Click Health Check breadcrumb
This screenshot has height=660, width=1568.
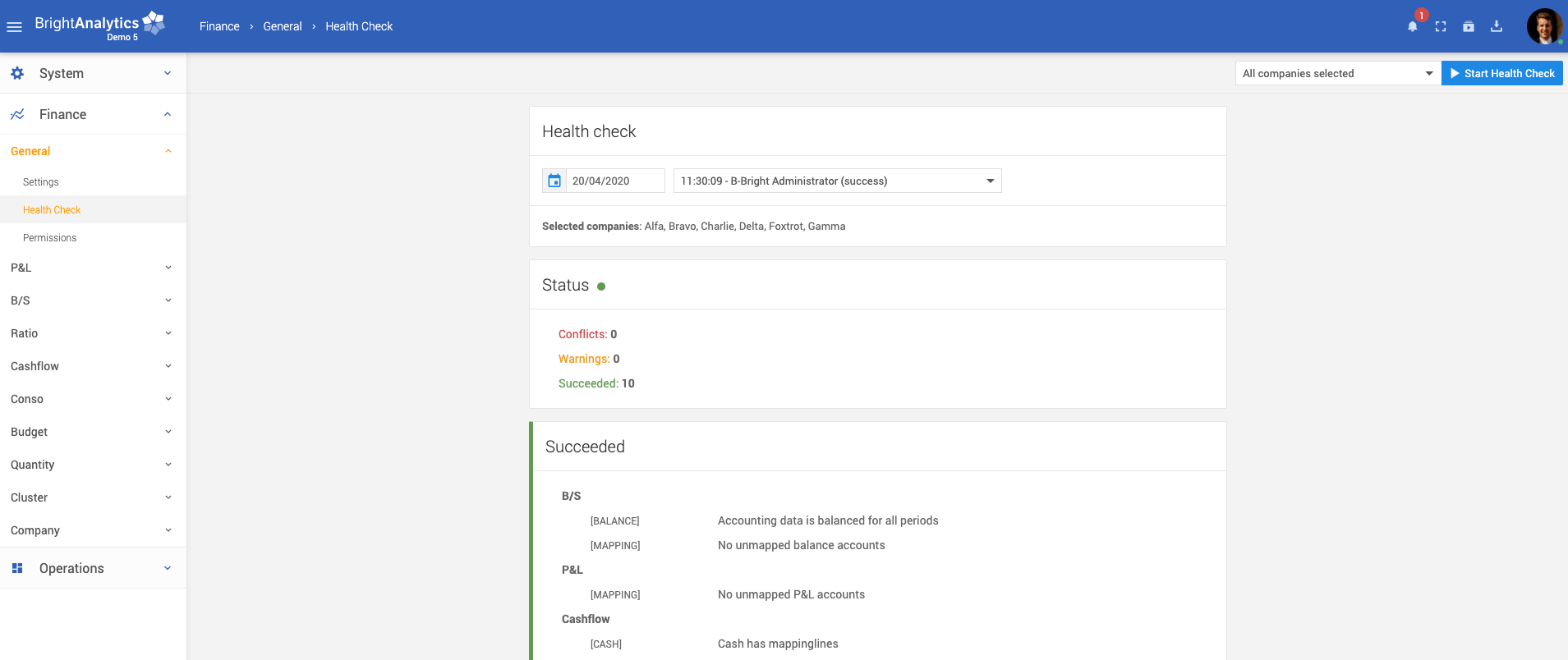click(x=359, y=26)
